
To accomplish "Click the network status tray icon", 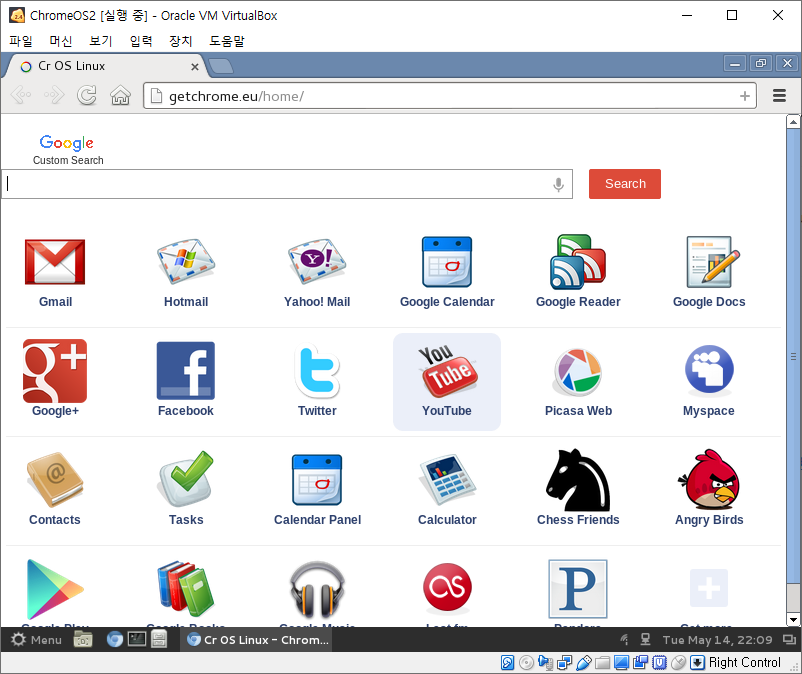I will pos(645,639).
